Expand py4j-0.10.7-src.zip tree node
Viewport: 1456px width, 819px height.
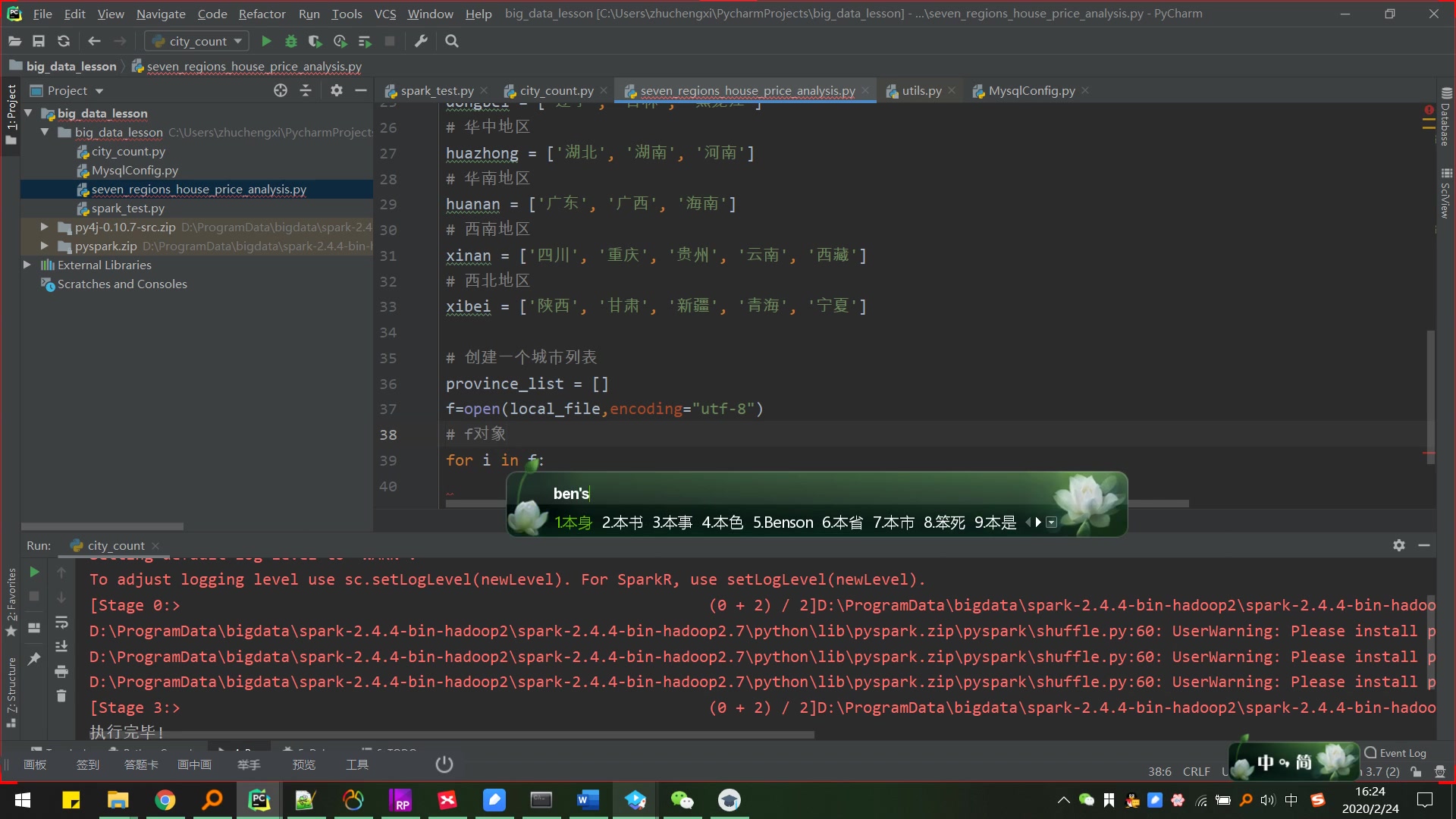coord(44,227)
